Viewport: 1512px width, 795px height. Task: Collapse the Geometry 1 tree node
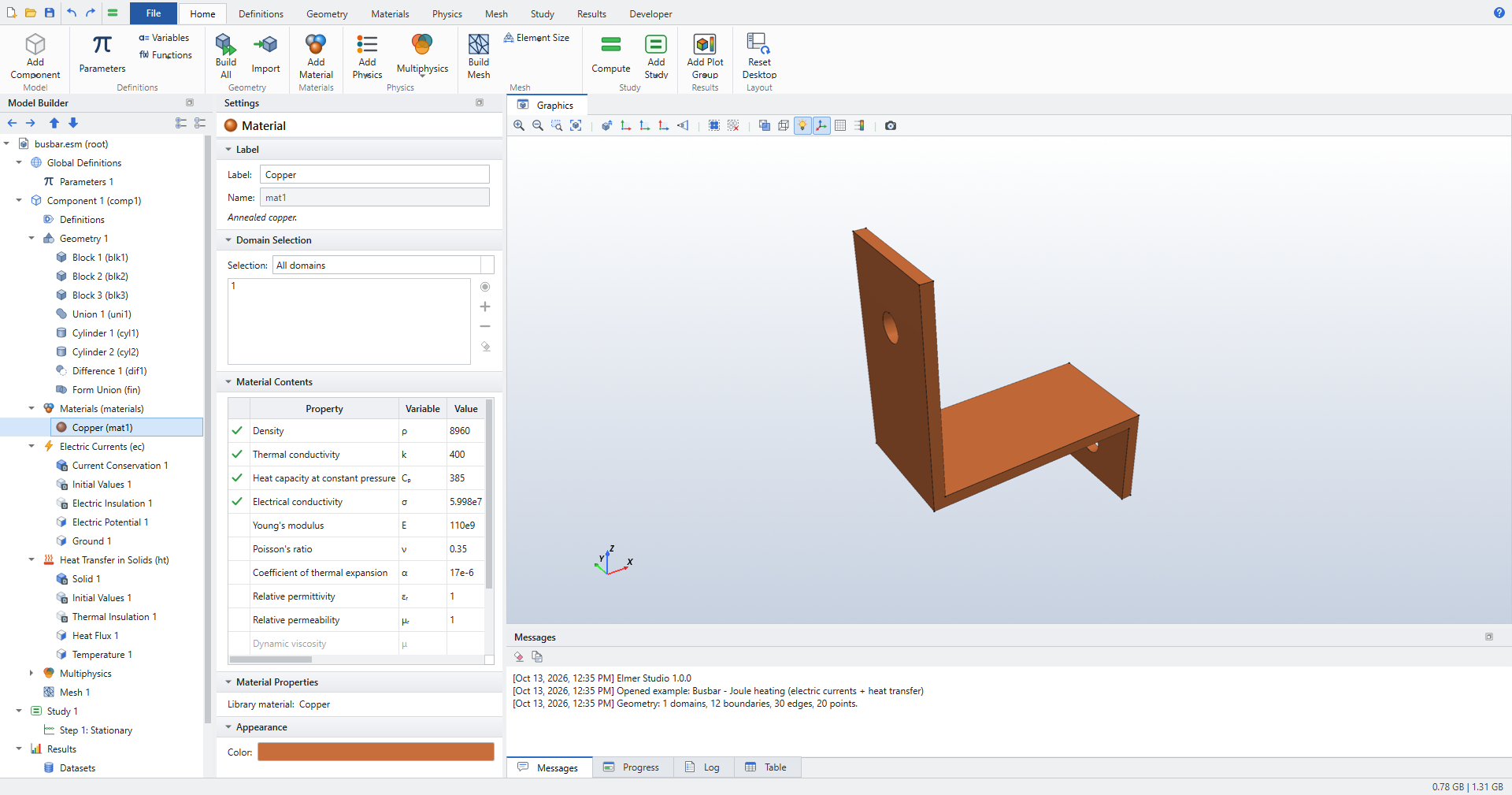click(31, 238)
